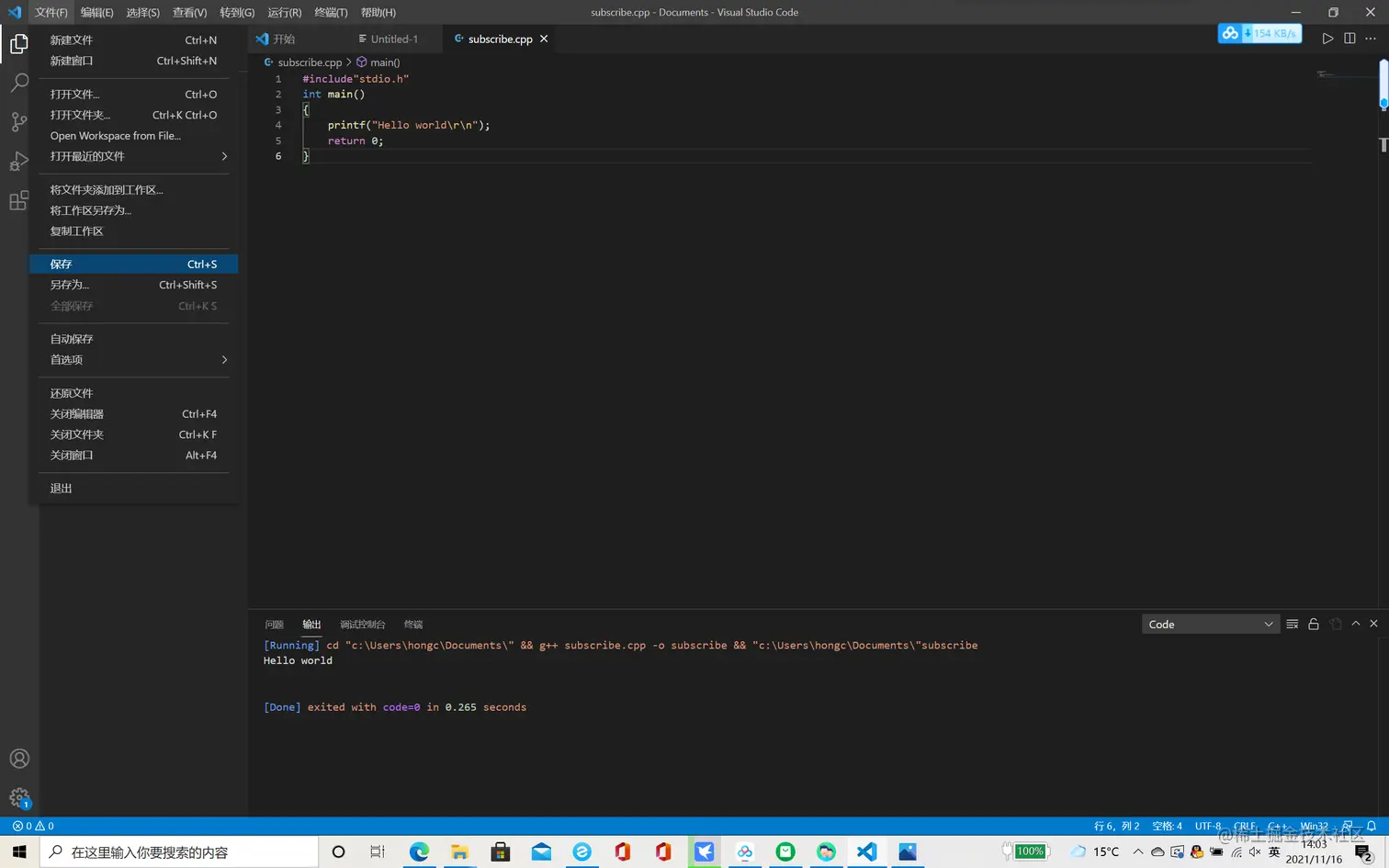Choose 另存为... from the File menu

pyautogui.click(x=133, y=285)
